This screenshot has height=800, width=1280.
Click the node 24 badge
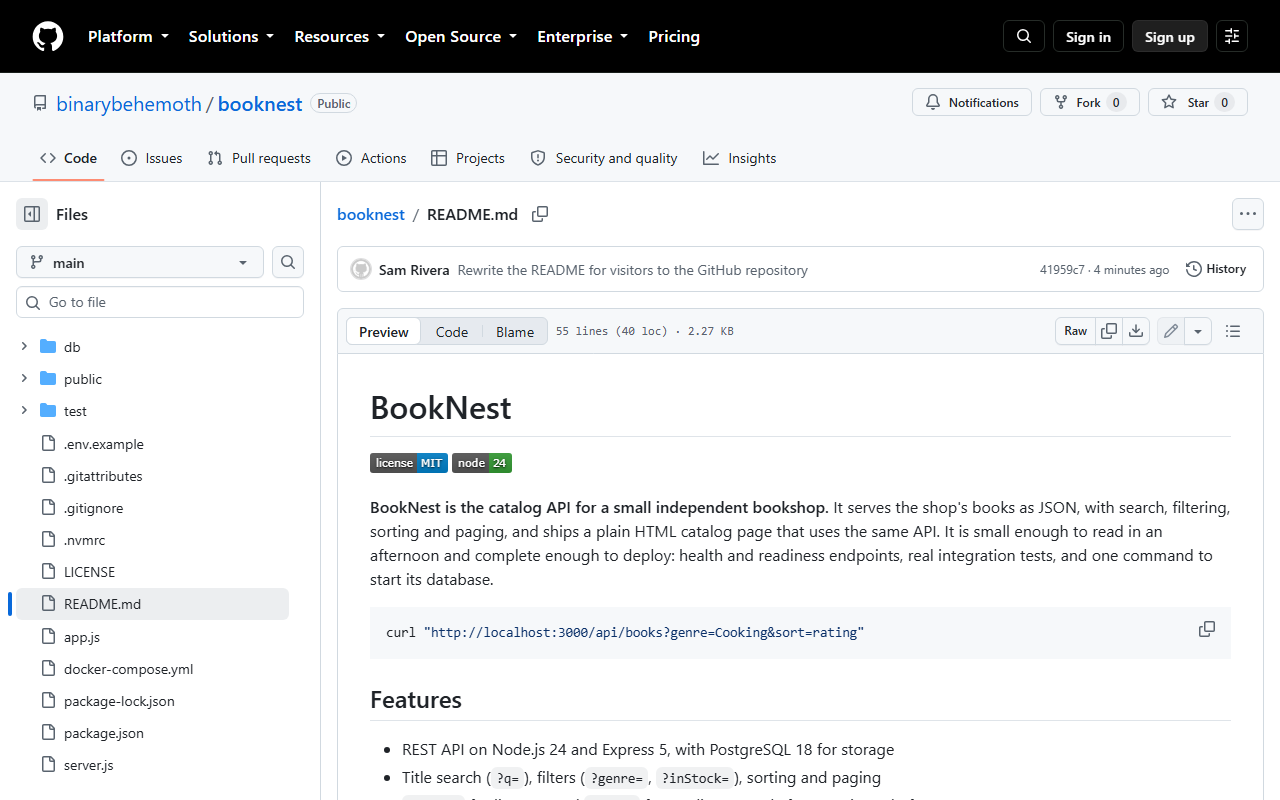(482, 463)
